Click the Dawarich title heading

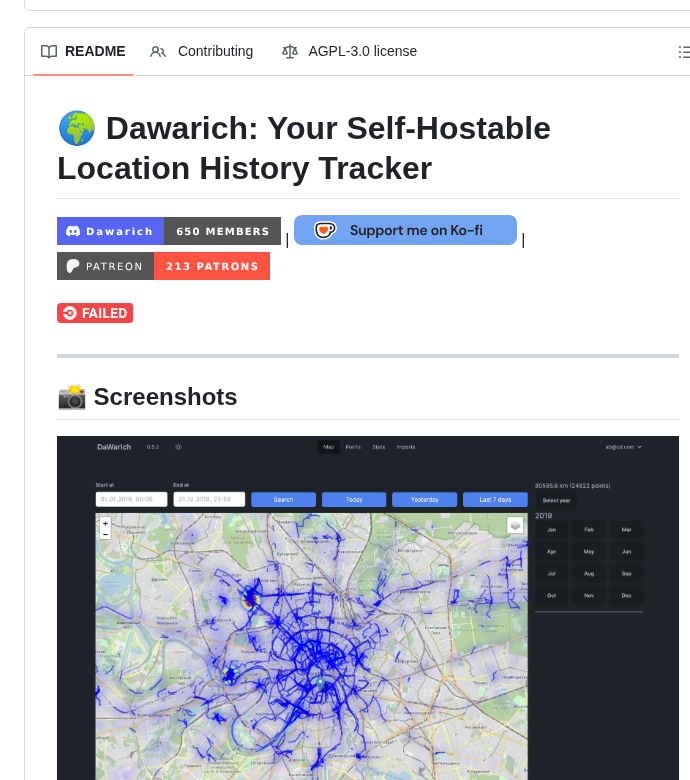pos(304,148)
